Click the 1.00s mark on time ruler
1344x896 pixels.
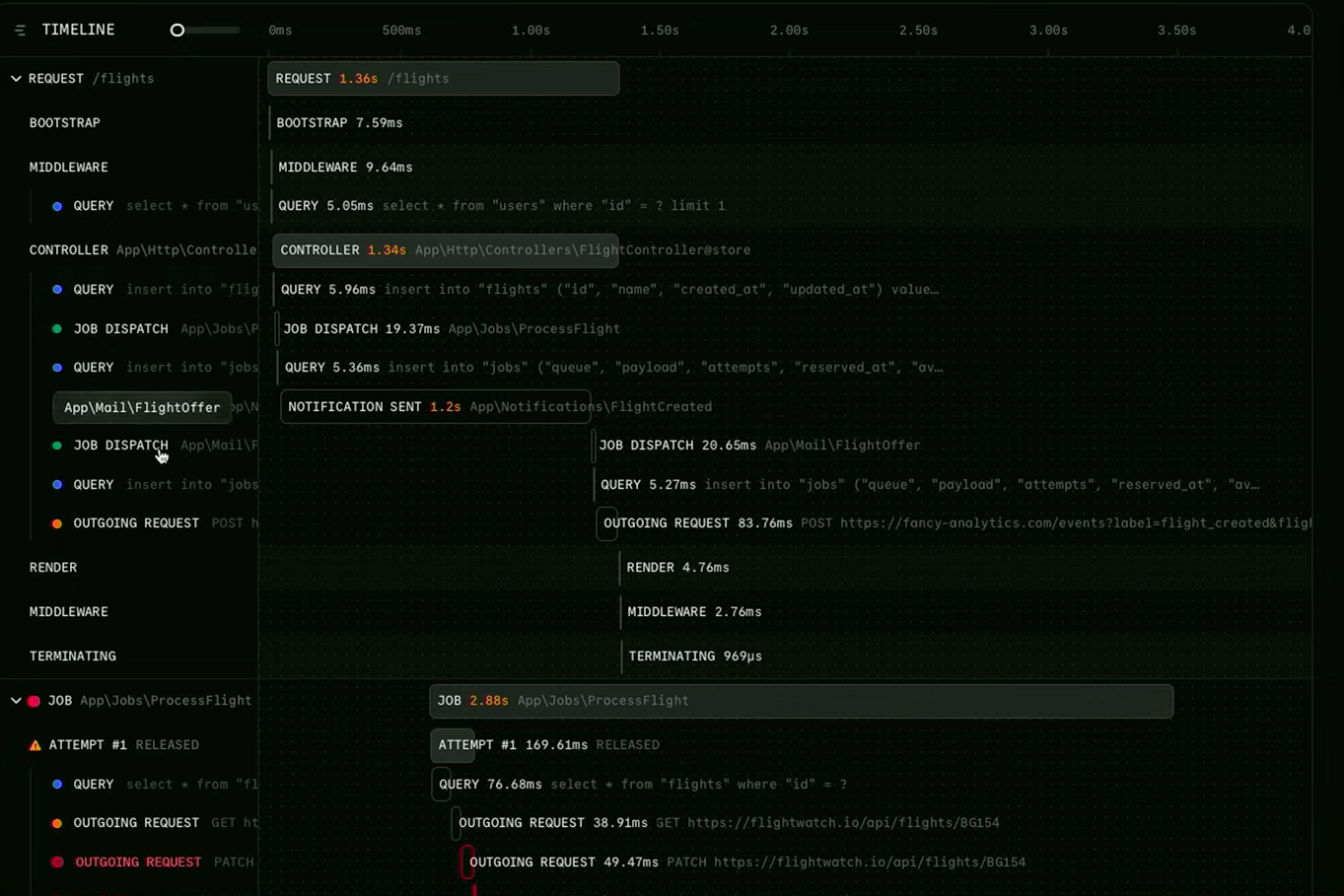click(x=531, y=31)
